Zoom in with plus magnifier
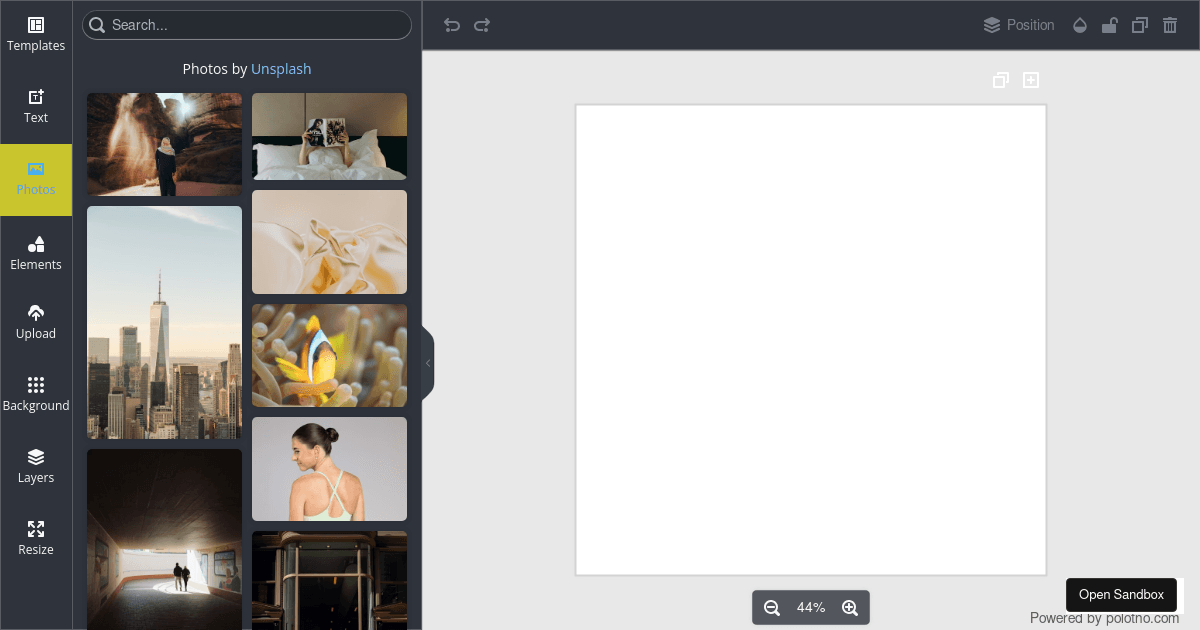The height and width of the screenshot is (630, 1200). pos(850,608)
